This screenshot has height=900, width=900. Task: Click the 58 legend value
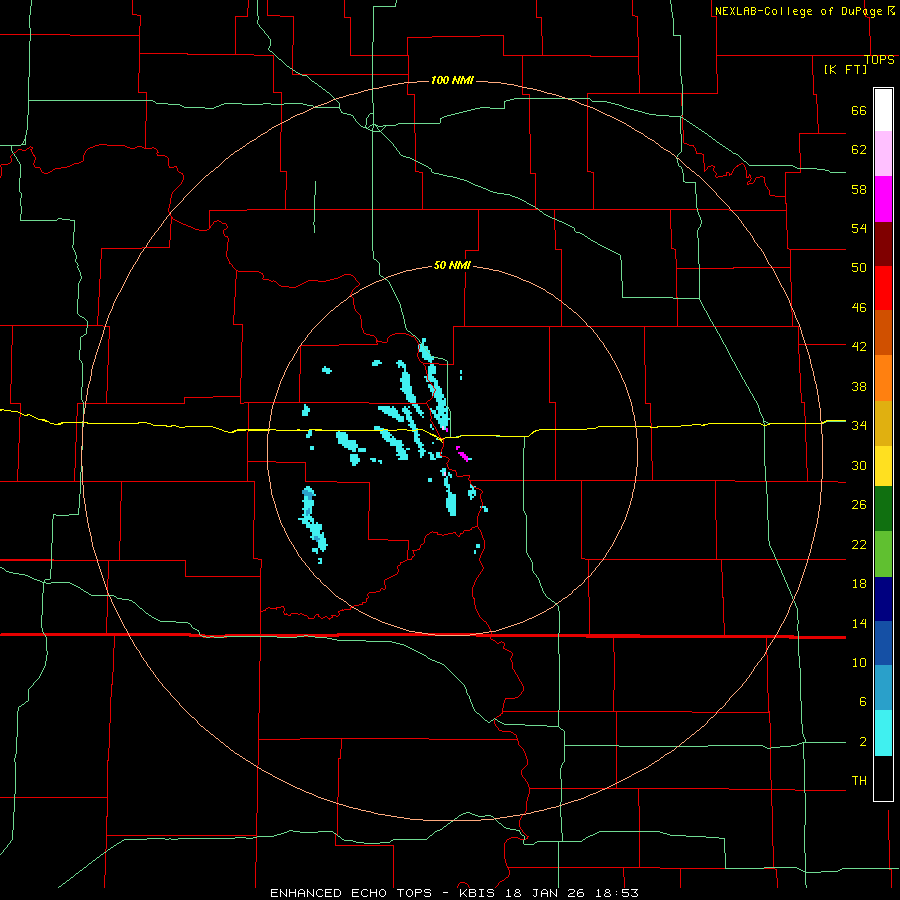859,189
